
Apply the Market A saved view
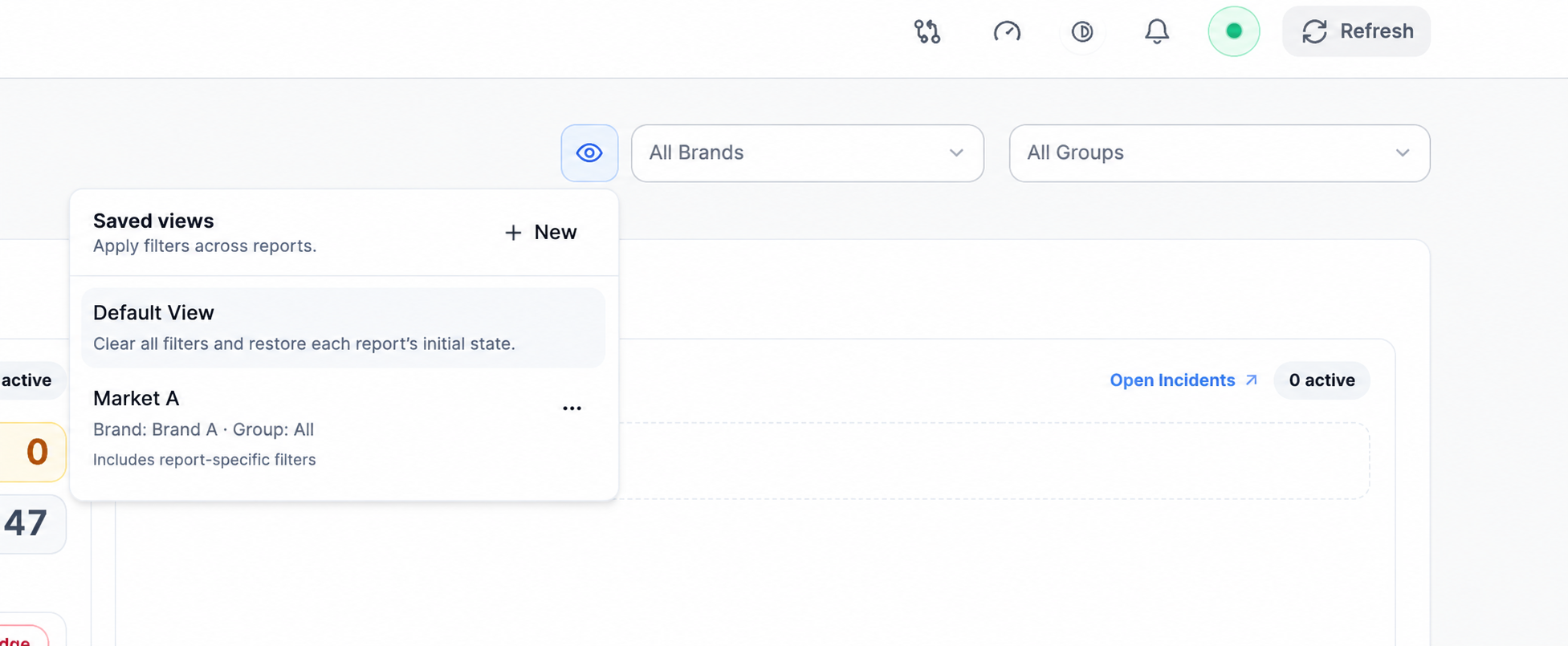point(343,429)
